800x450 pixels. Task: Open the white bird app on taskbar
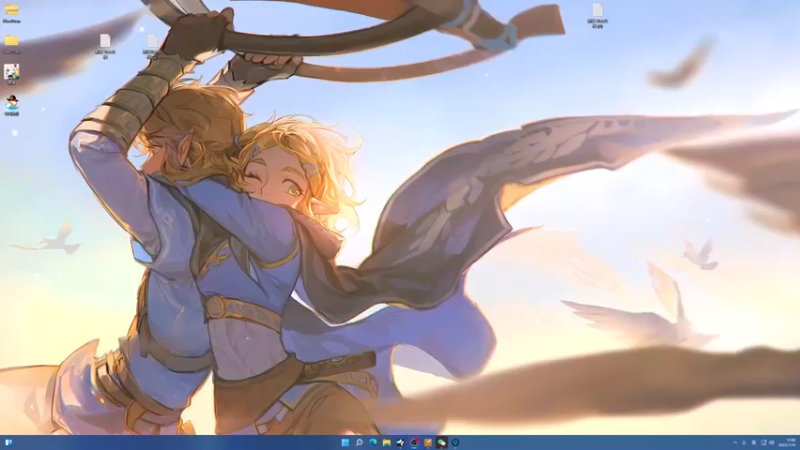(x=401, y=442)
